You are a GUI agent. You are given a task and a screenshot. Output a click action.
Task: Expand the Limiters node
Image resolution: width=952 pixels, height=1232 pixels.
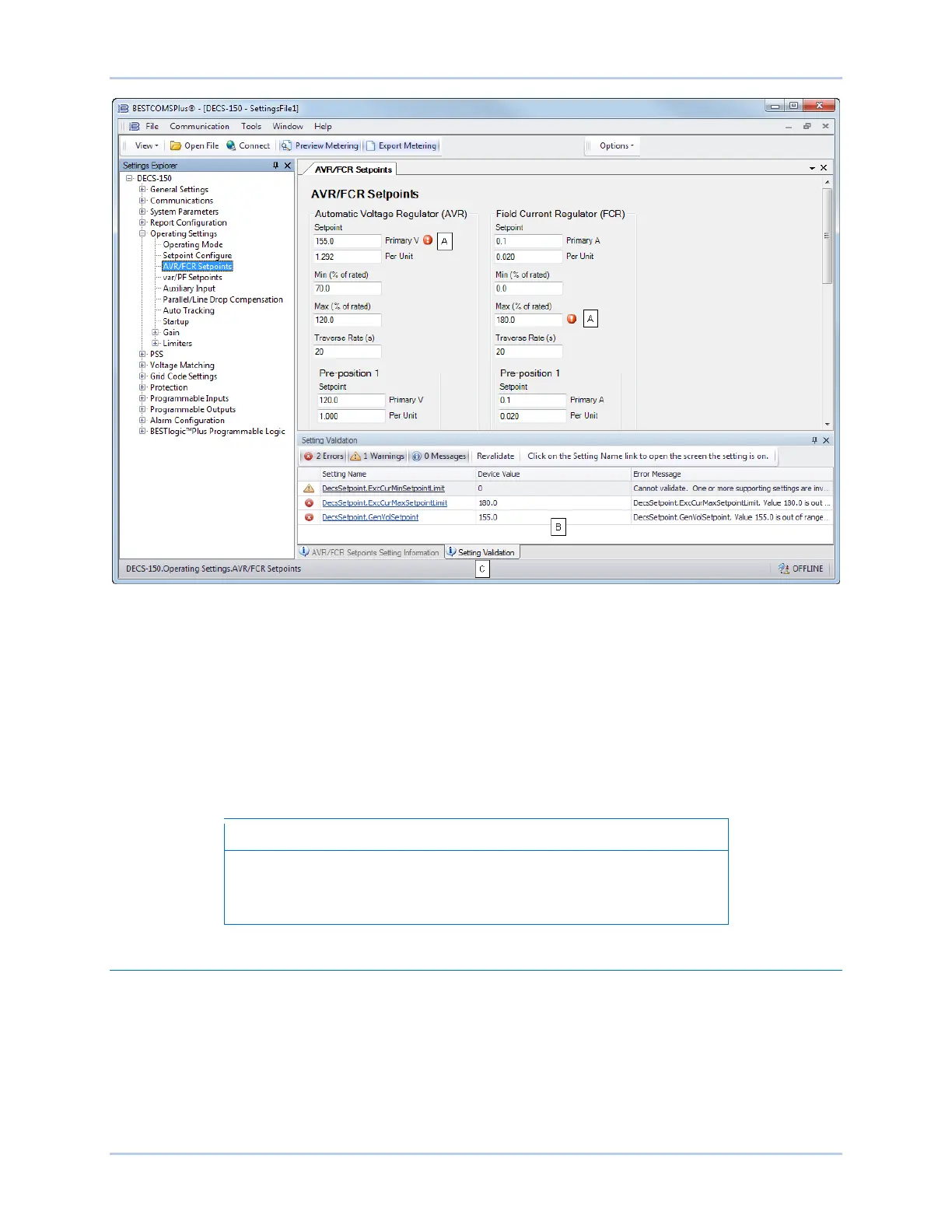[x=156, y=343]
